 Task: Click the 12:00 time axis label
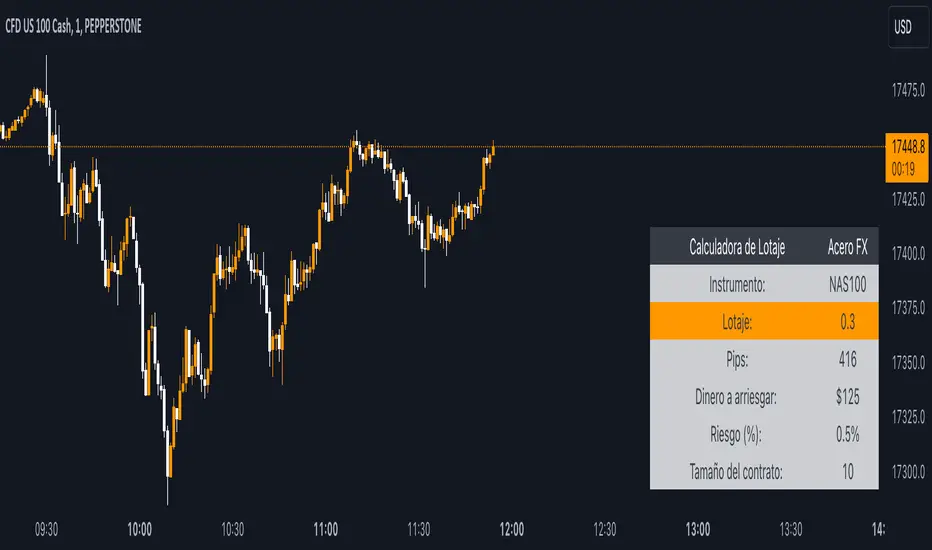point(511,528)
